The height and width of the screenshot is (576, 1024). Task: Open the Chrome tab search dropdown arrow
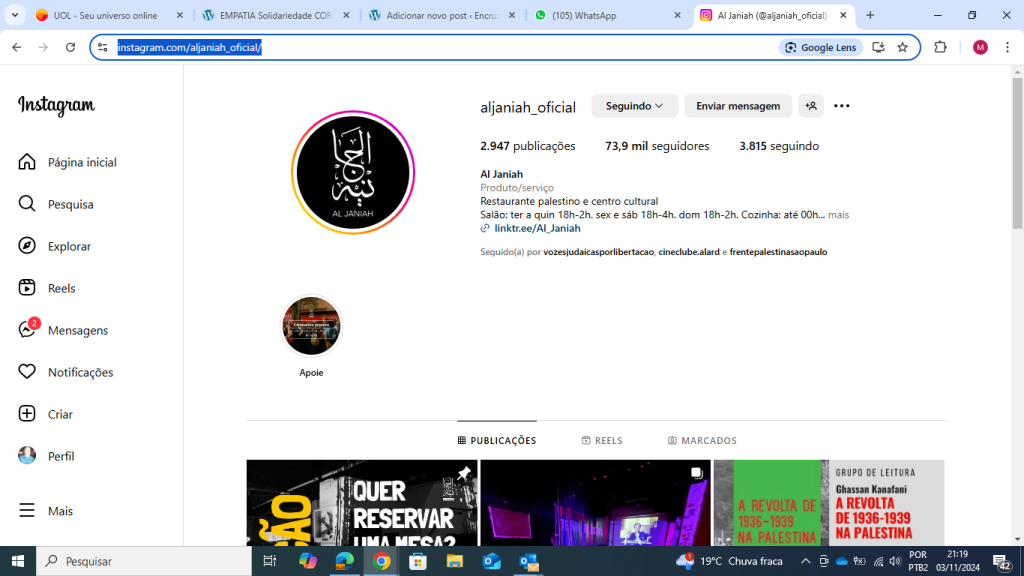point(15,16)
